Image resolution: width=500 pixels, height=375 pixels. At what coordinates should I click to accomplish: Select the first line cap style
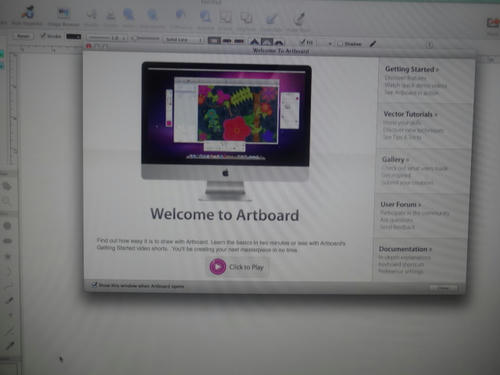click(214, 41)
